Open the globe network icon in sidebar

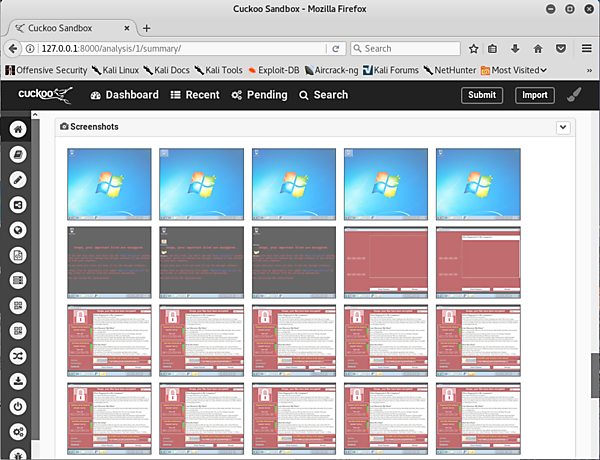pyautogui.click(x=17, y=230)
